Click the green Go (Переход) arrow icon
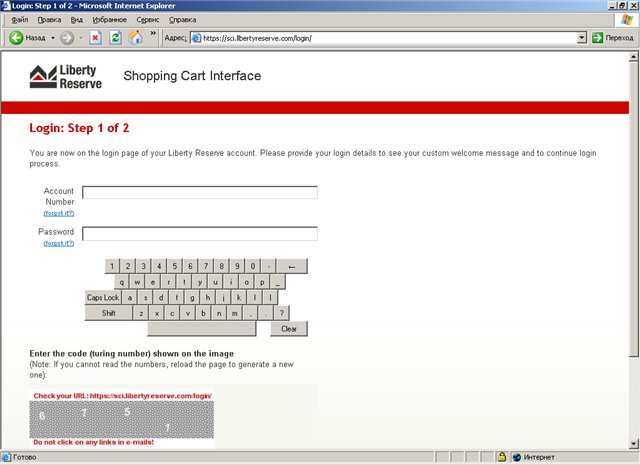The height and width of the screenshot is (465, 640). click(x=598, y=38)
